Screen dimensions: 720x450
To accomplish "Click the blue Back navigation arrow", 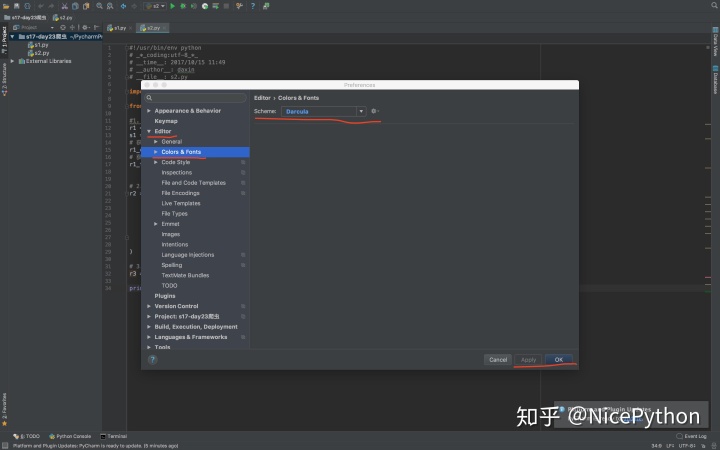I will point(124,6).
